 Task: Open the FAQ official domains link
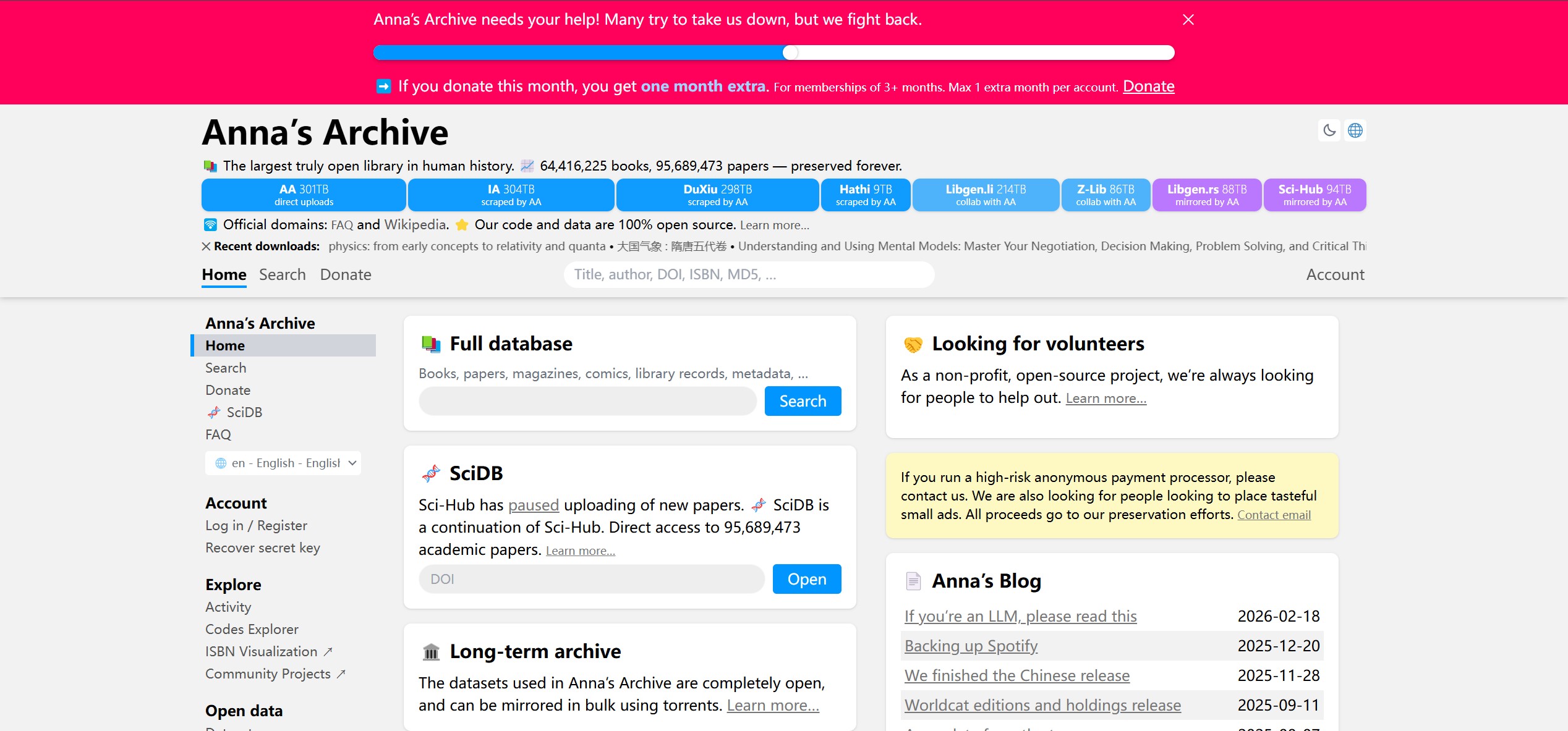pos(342,225)
